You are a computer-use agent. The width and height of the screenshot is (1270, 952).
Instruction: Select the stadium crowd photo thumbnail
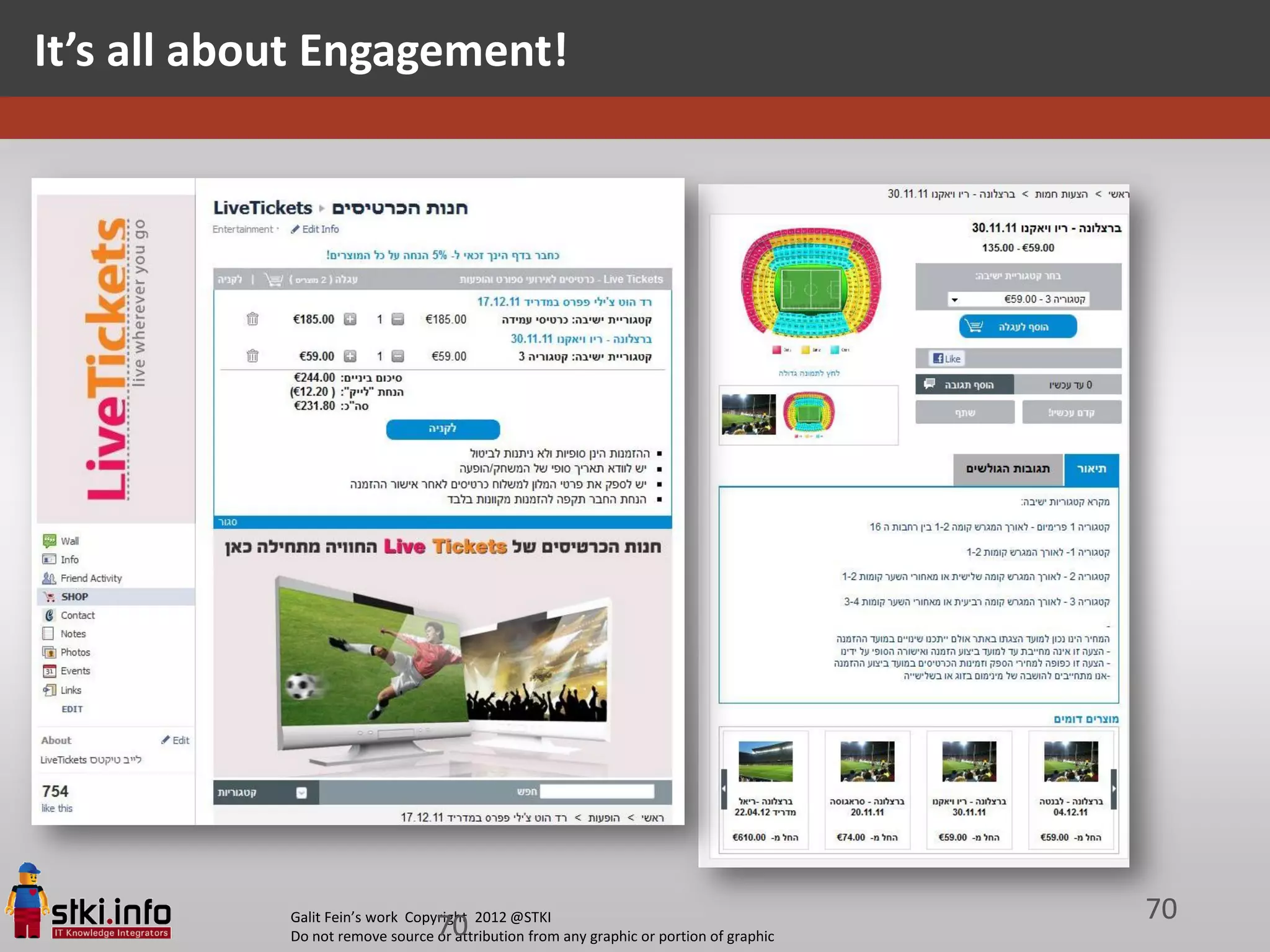748,414
